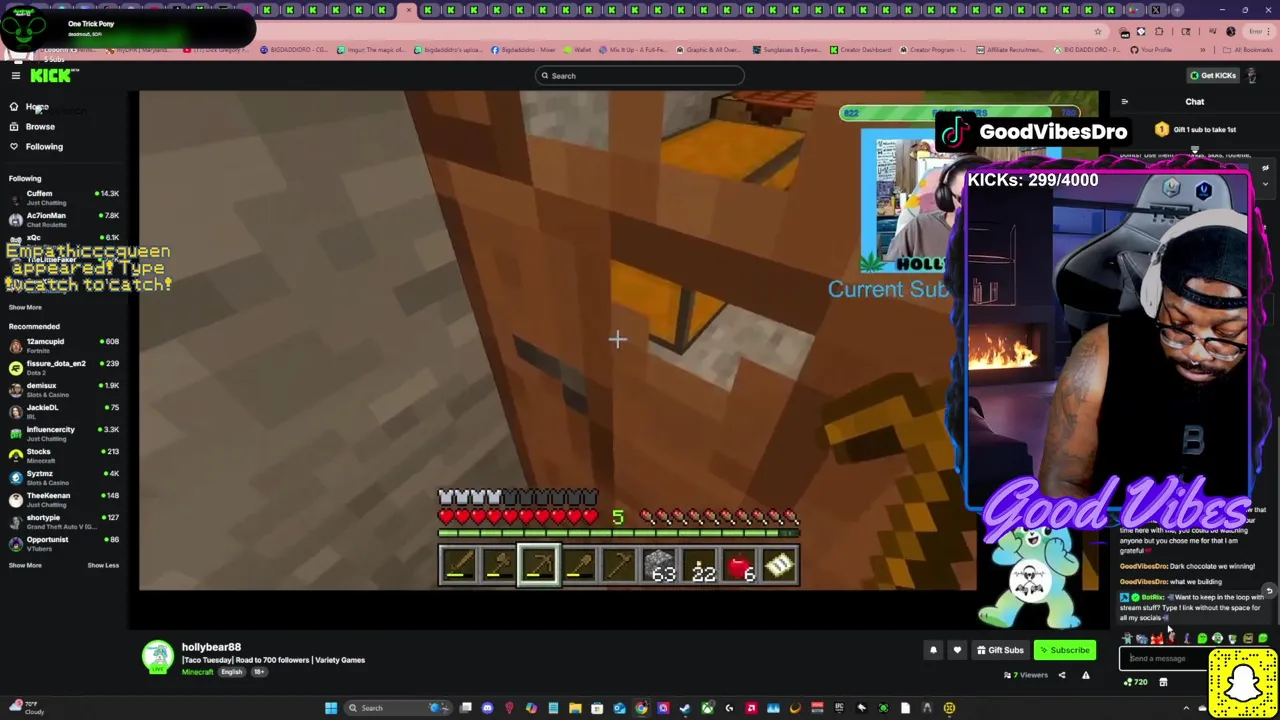Focus the Kick Search field
Viewport: 1280px width, 720px height.
(x=640, y=76)
